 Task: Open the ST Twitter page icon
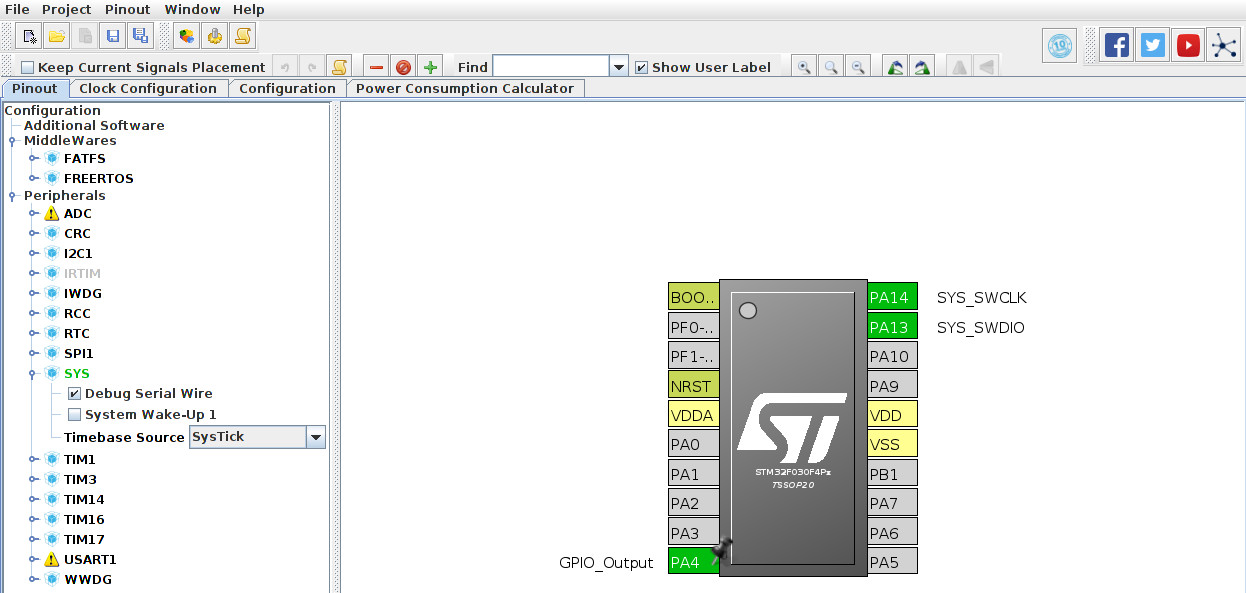pos(1153,45)
